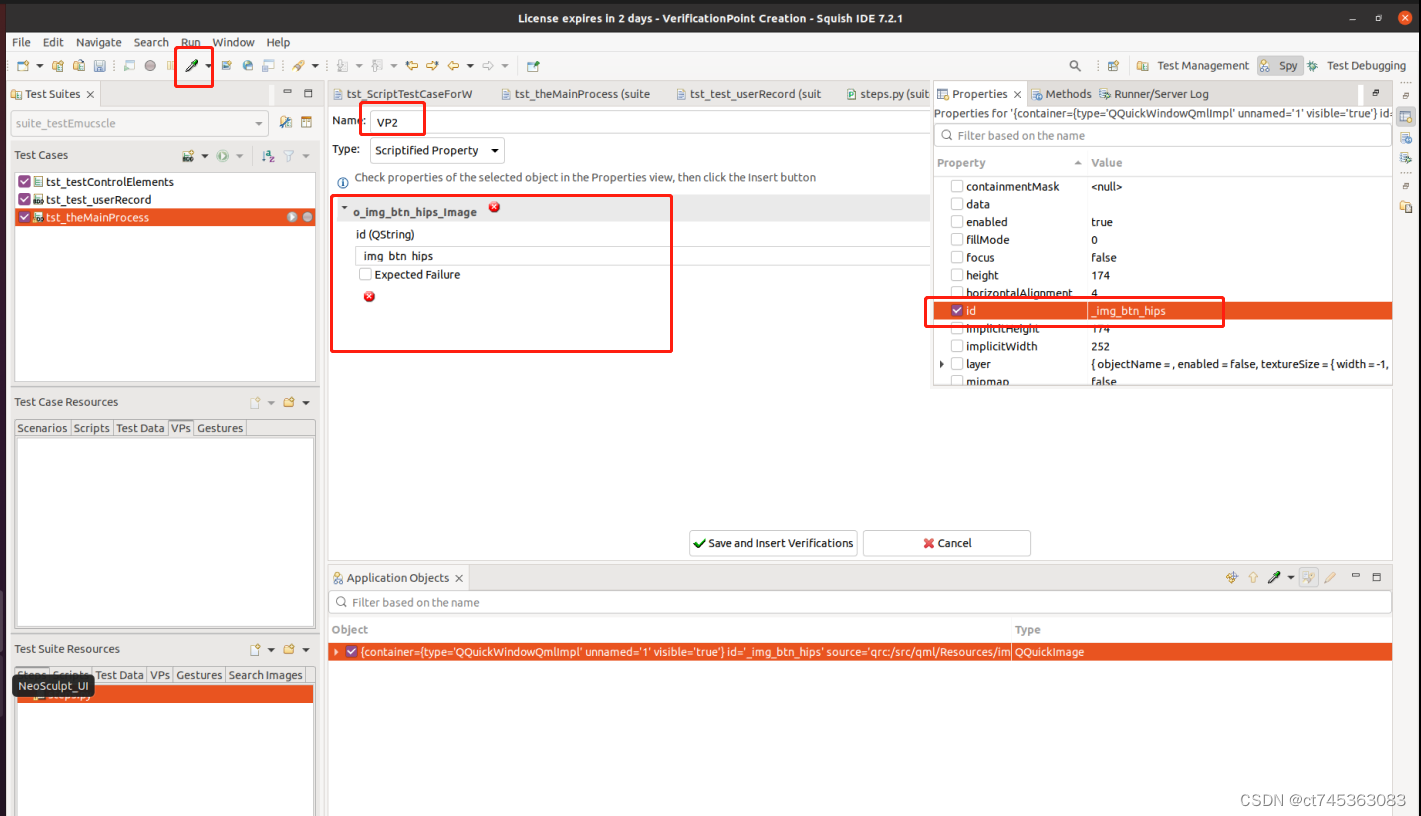1421x816 pixels.
Task: Toggle the tst_testControlElements checkbox
Action: (25, 182)
